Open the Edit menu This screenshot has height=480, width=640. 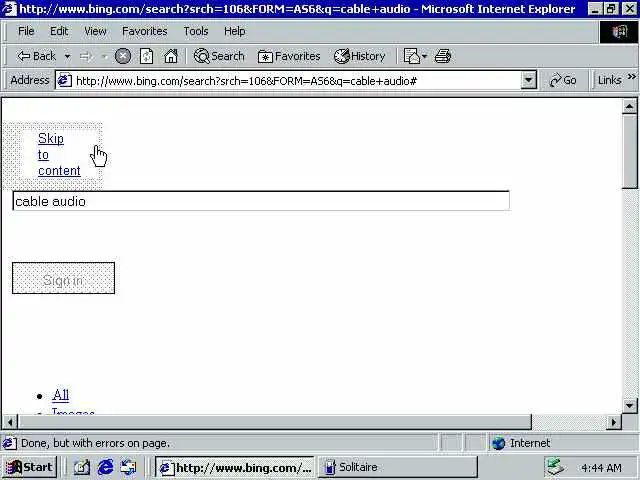point(59,31)
